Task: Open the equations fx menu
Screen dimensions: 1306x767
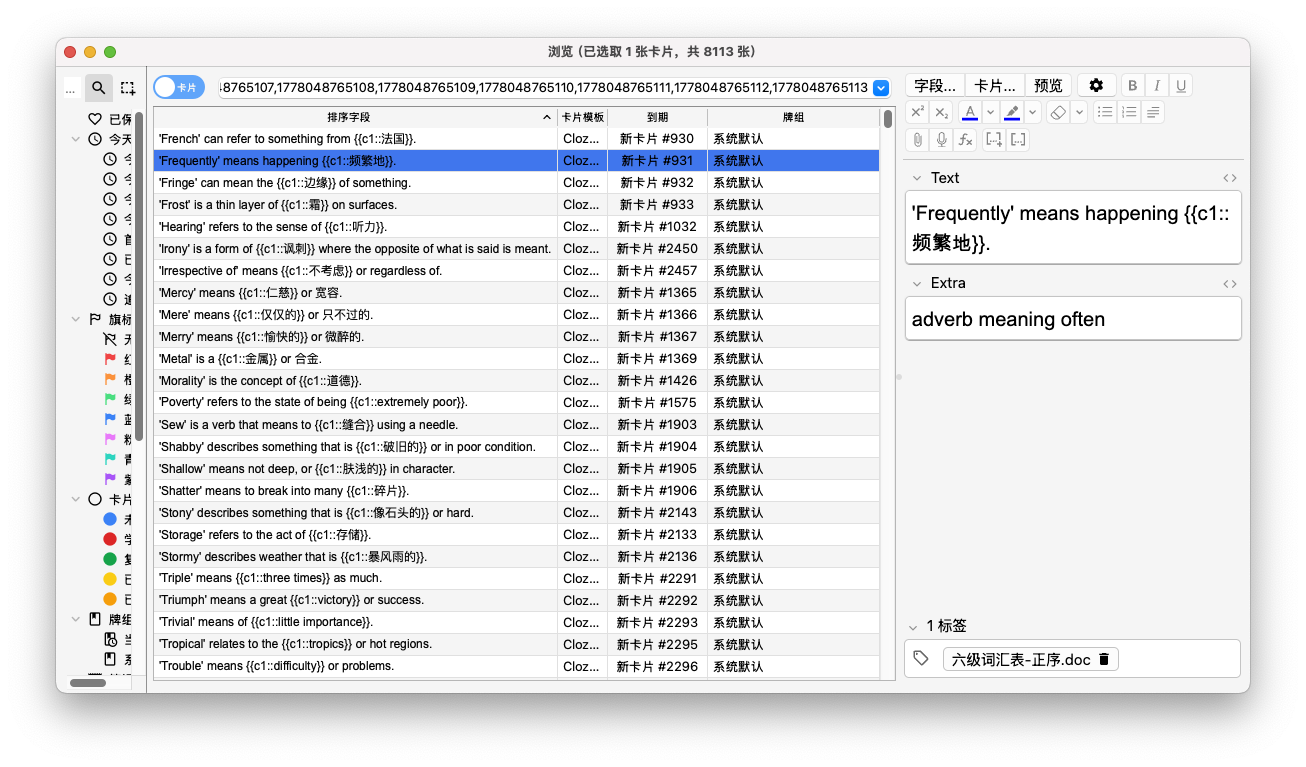Action: point(965,140)
